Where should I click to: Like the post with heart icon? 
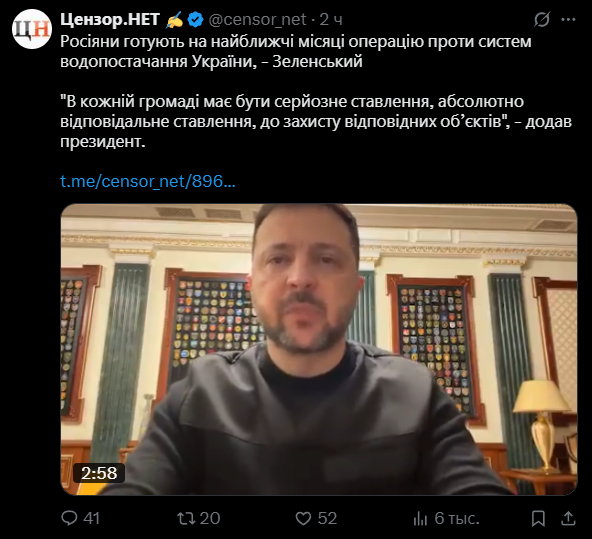(x=303, y=518)
